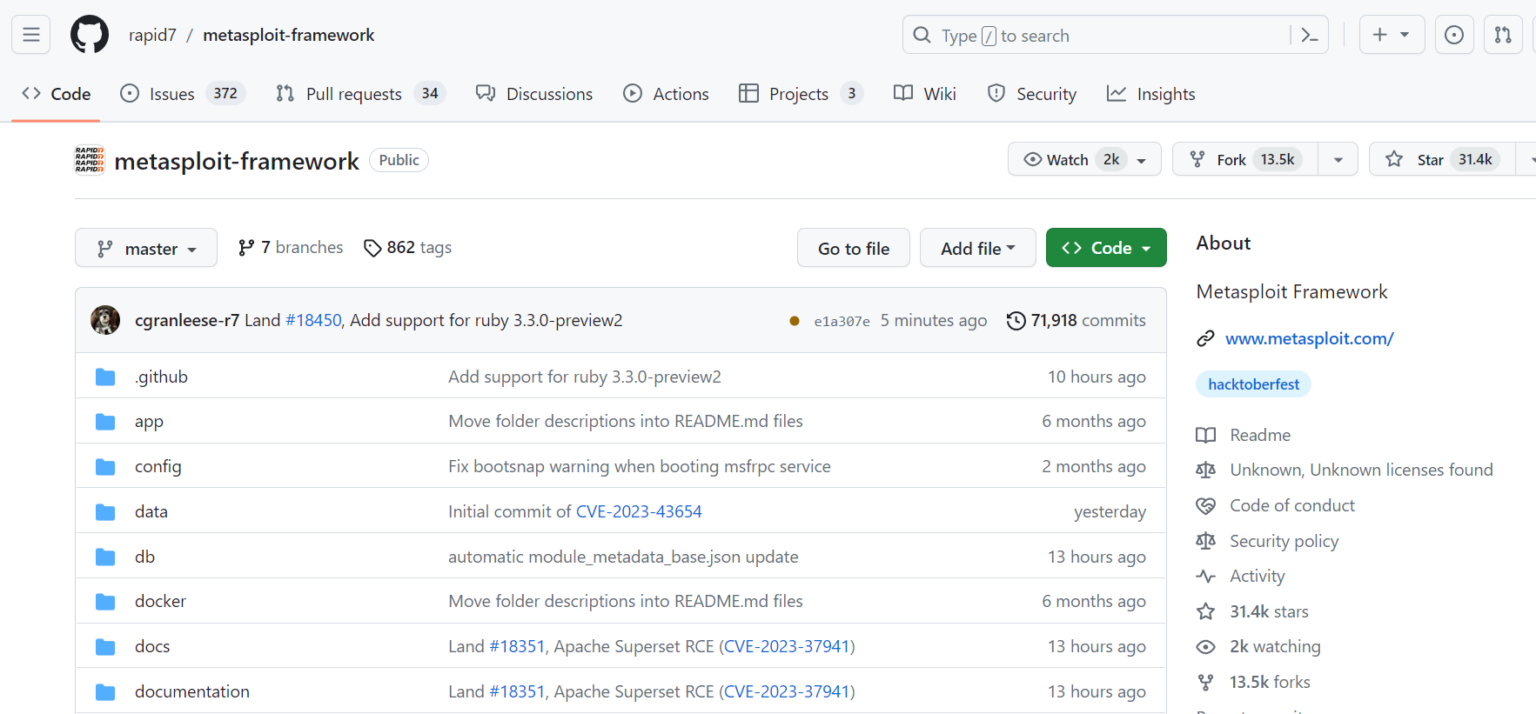The width and height of the screenshot is (1536, 714).
Task: Open the Add file dropdown
Action: pos(978,248)
